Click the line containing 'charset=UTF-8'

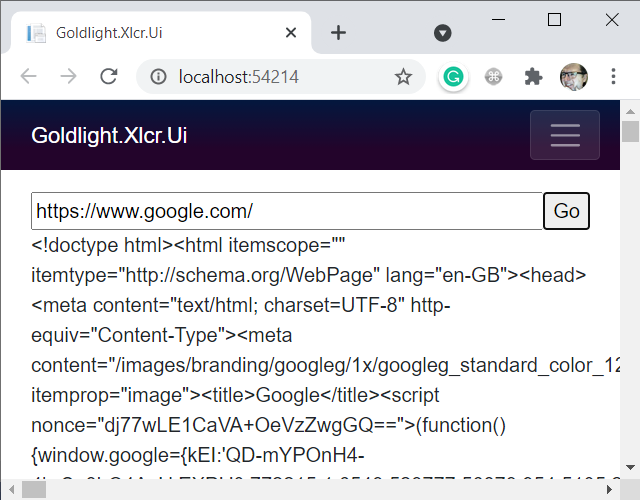click(x=241, y=305)
